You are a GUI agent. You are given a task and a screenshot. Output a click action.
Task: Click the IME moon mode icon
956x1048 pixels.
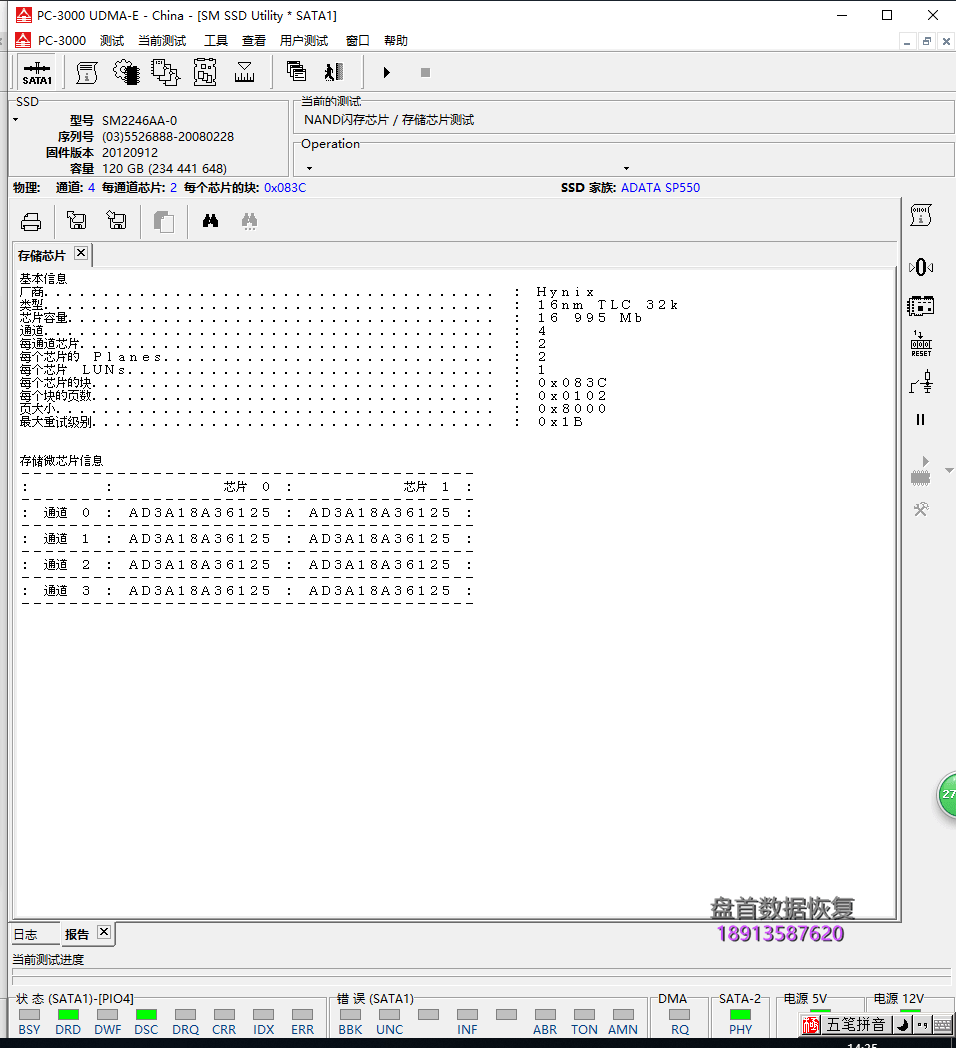[x=903, y=1024]
